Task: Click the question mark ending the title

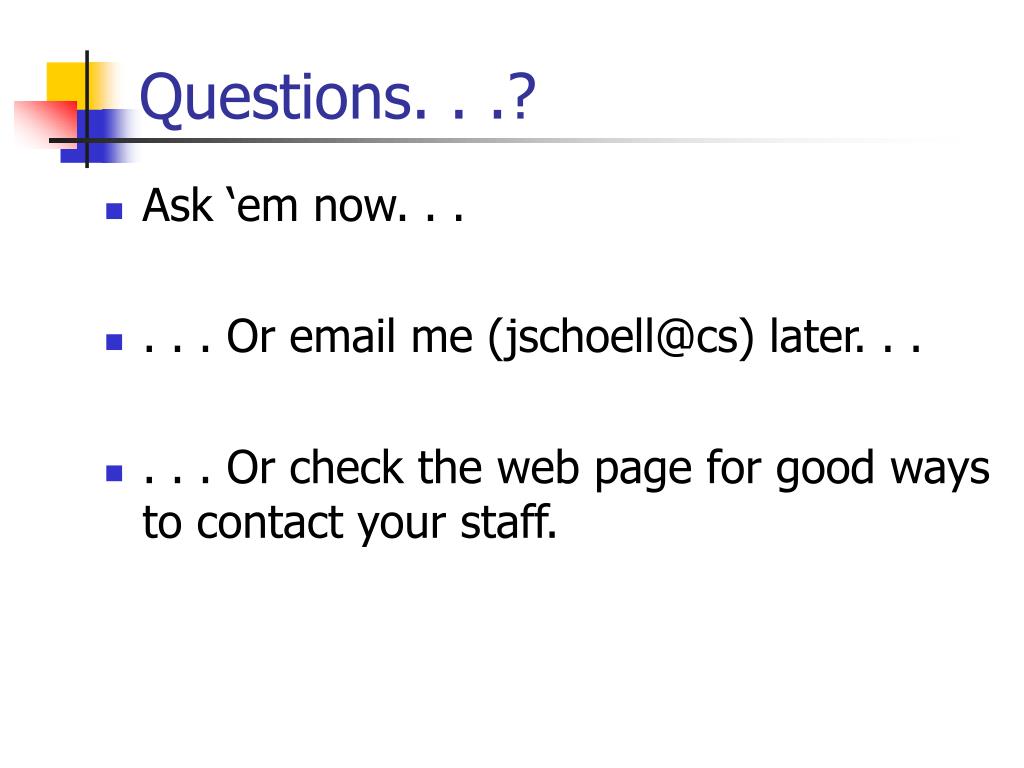Action: pyautogui.click(x=522, y=97)
